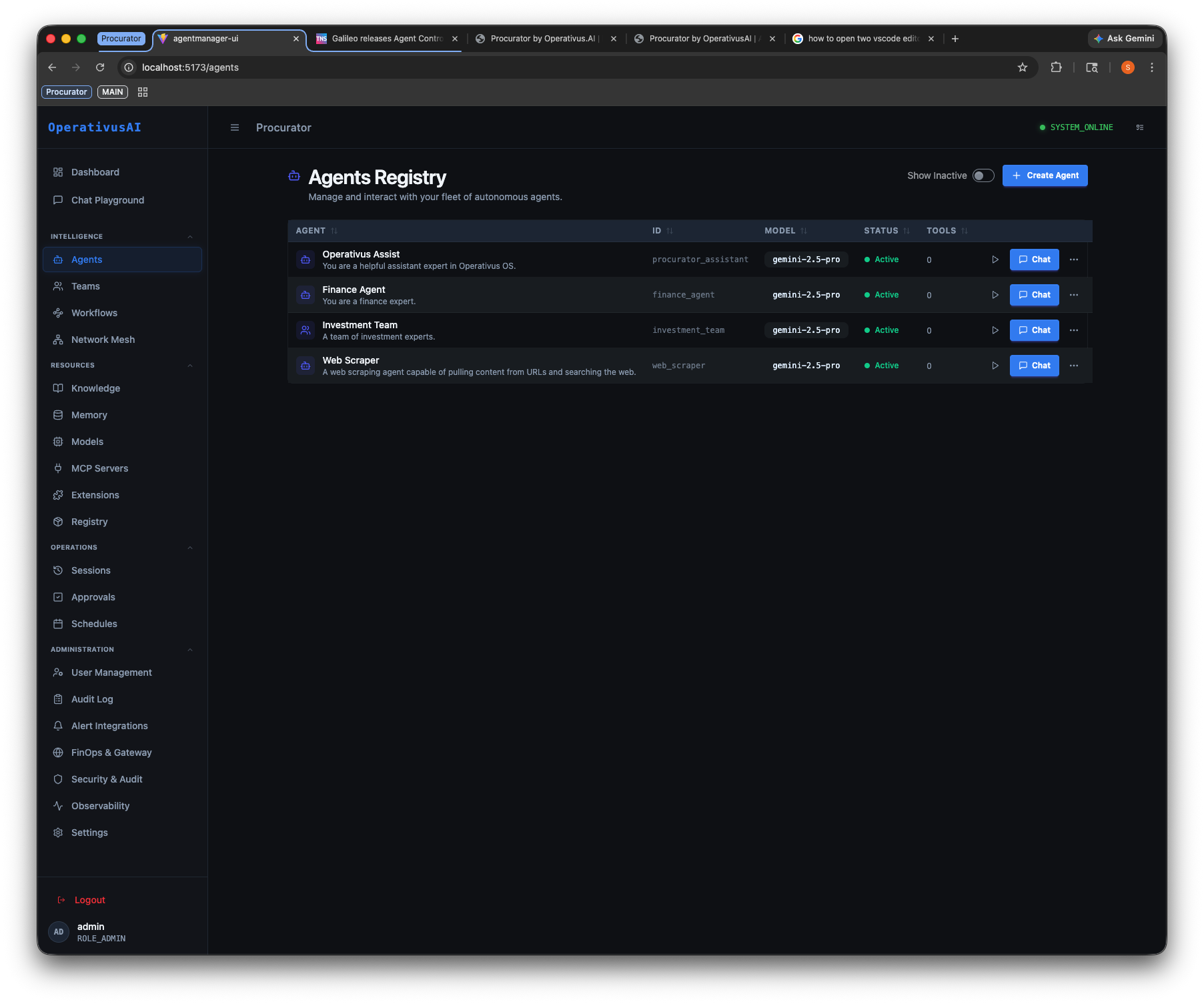The height and width of the screenshot is (1004, 1204).
Task: Chat with Web Scraper agent
Action: click(x=1034, y=366)
